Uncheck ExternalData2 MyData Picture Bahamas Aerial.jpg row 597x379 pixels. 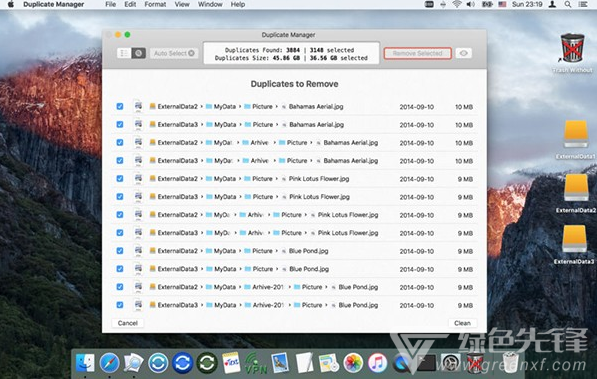tap(120, 106)
